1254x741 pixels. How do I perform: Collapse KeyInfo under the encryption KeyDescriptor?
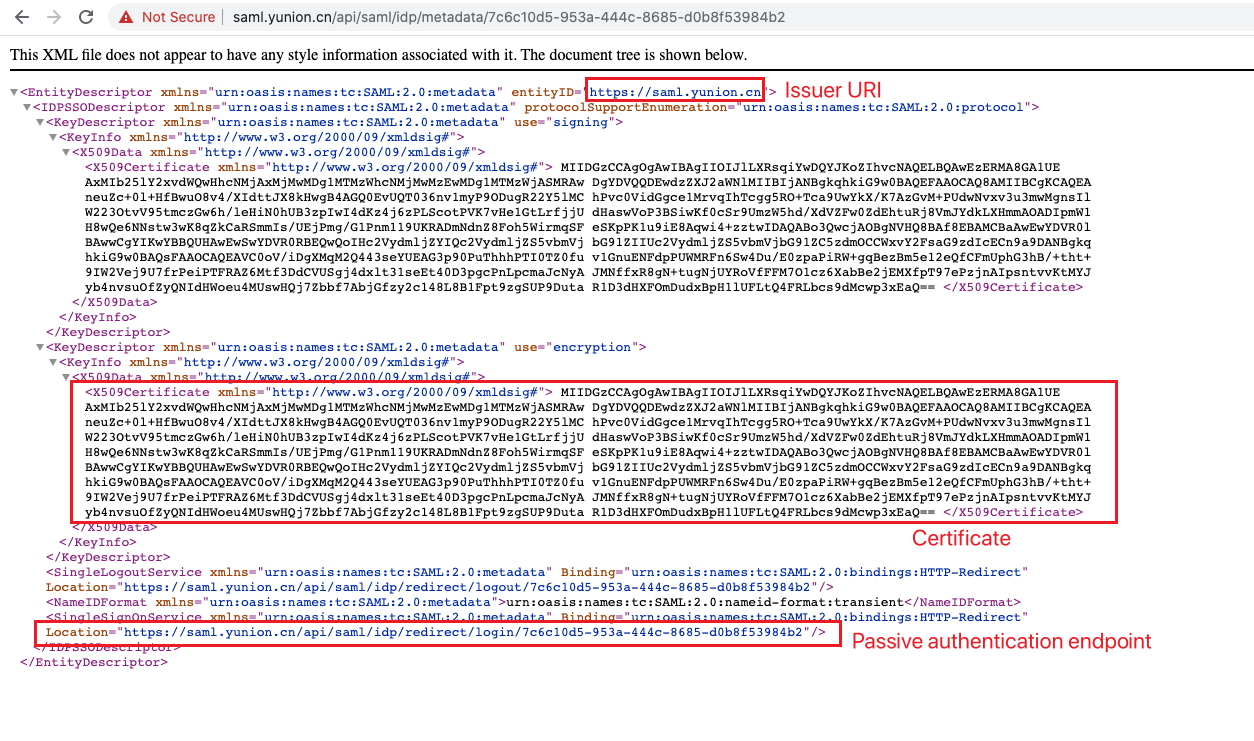[53, 362]
